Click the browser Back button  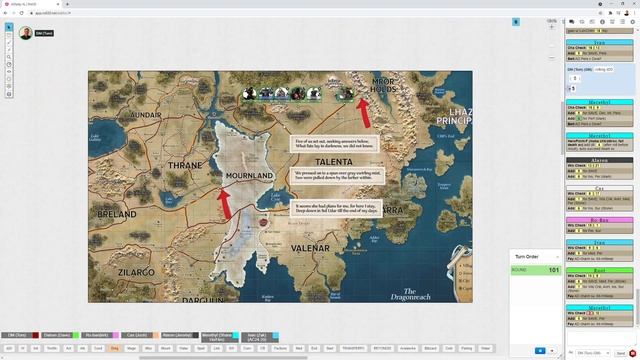(5, 13)
